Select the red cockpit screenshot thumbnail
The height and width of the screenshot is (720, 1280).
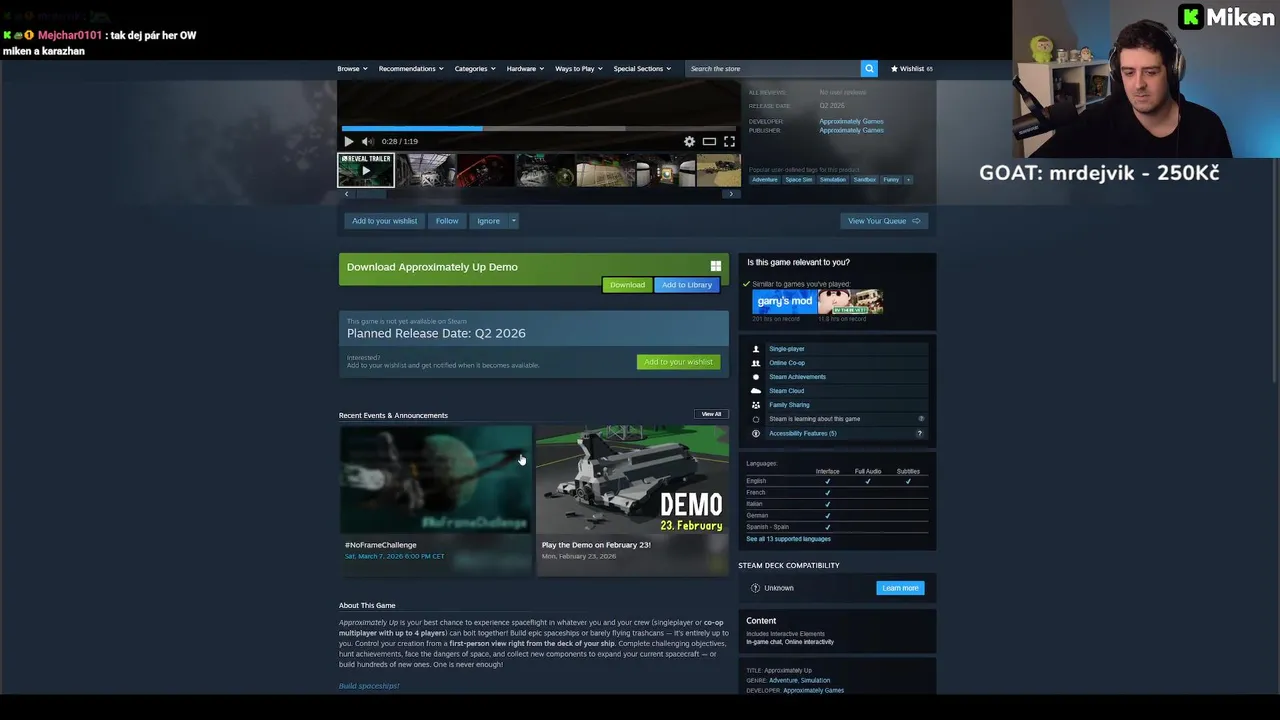click(485, 171)
